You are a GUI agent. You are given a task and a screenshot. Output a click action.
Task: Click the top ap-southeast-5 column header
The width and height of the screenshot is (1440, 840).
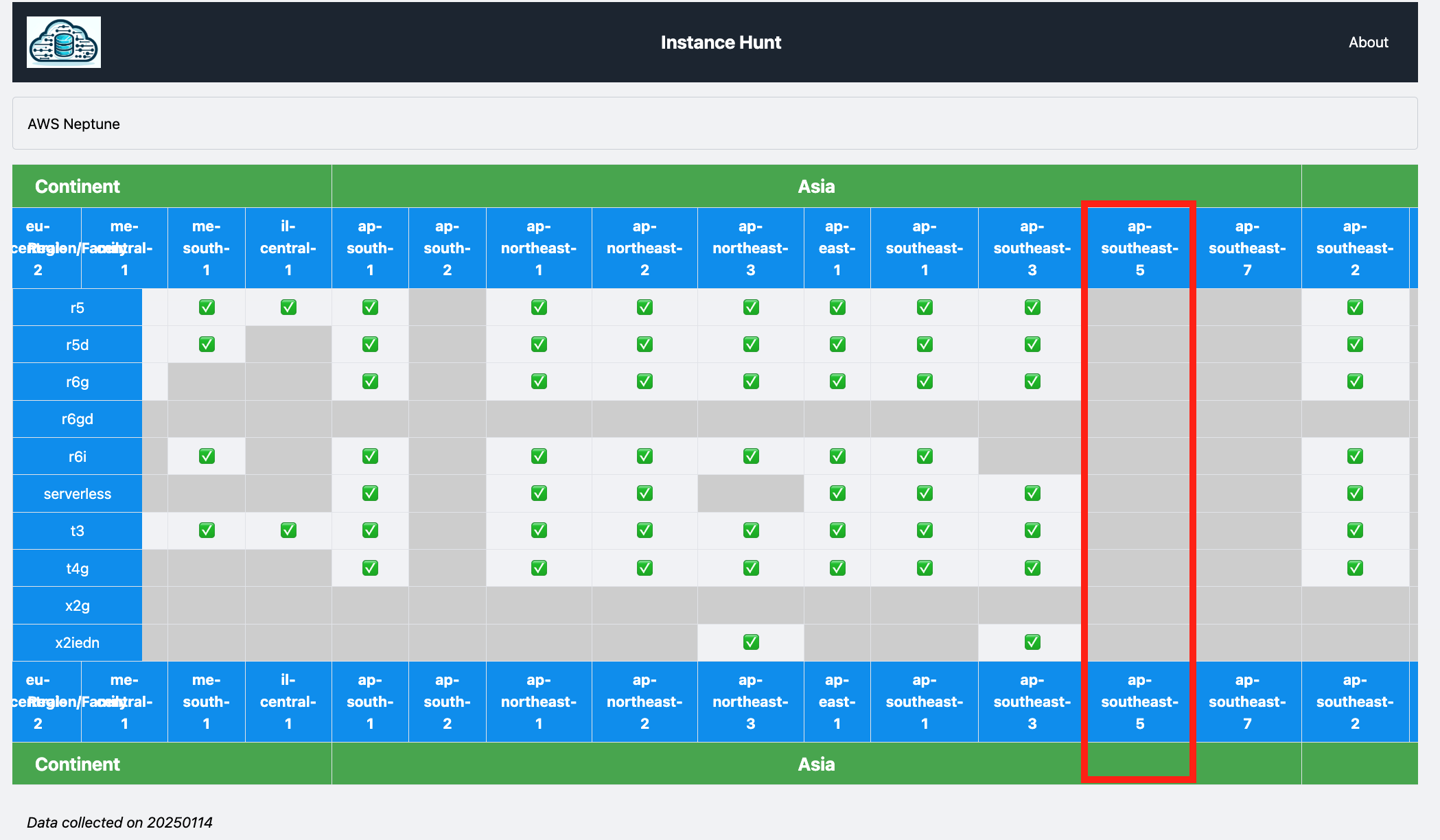coord(1140,248)
